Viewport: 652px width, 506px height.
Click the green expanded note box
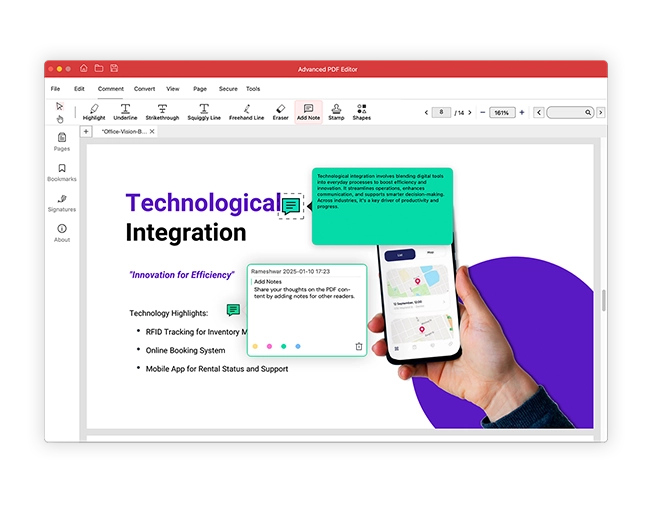pos(382,206)
